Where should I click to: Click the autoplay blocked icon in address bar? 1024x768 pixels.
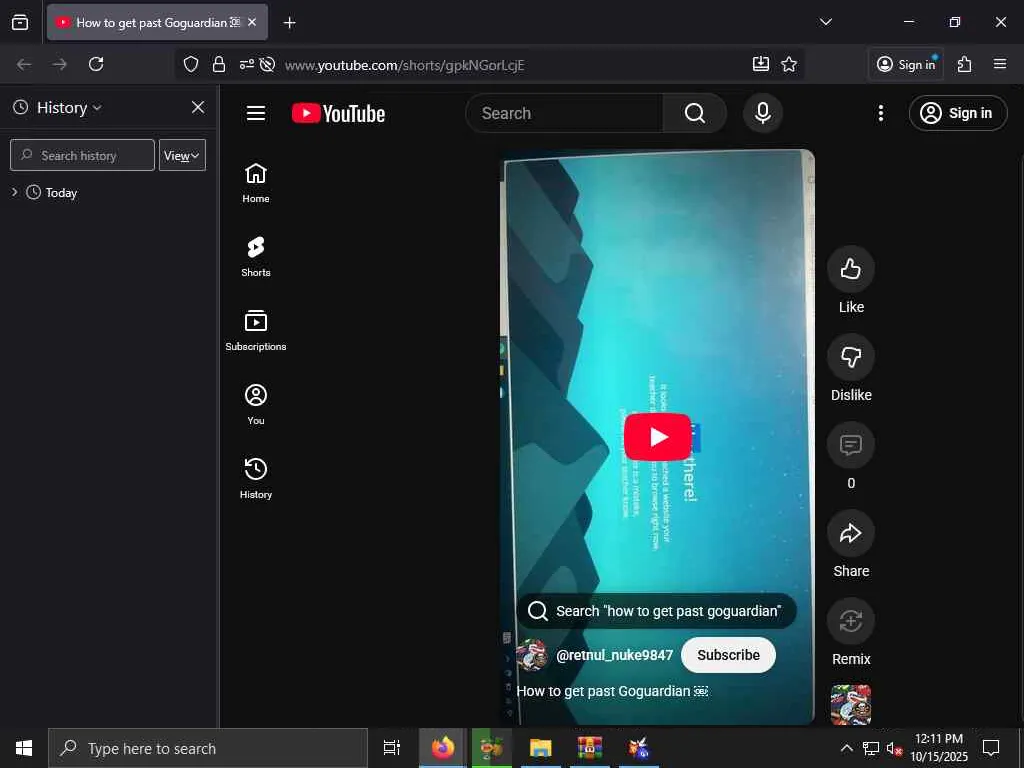[267, 64]
